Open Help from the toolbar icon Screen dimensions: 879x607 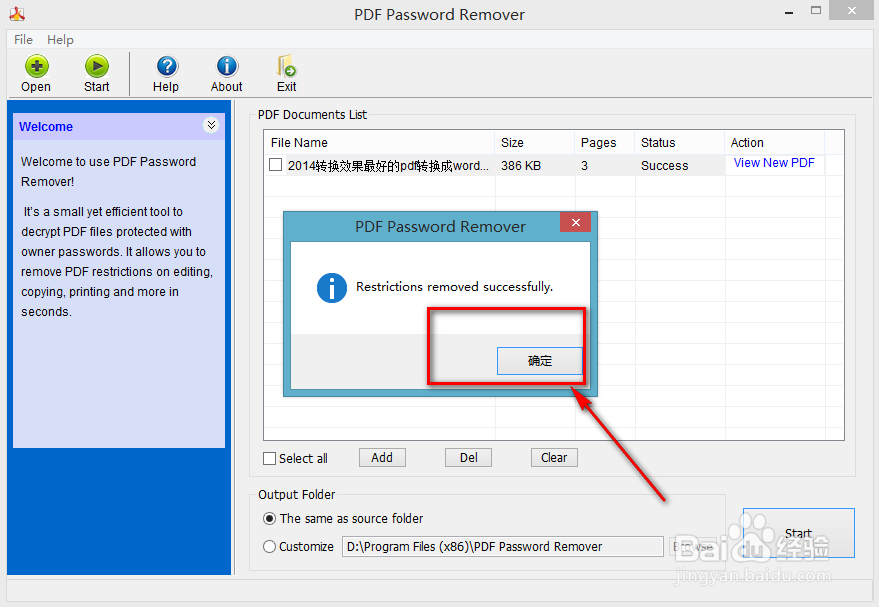point(166,73)
